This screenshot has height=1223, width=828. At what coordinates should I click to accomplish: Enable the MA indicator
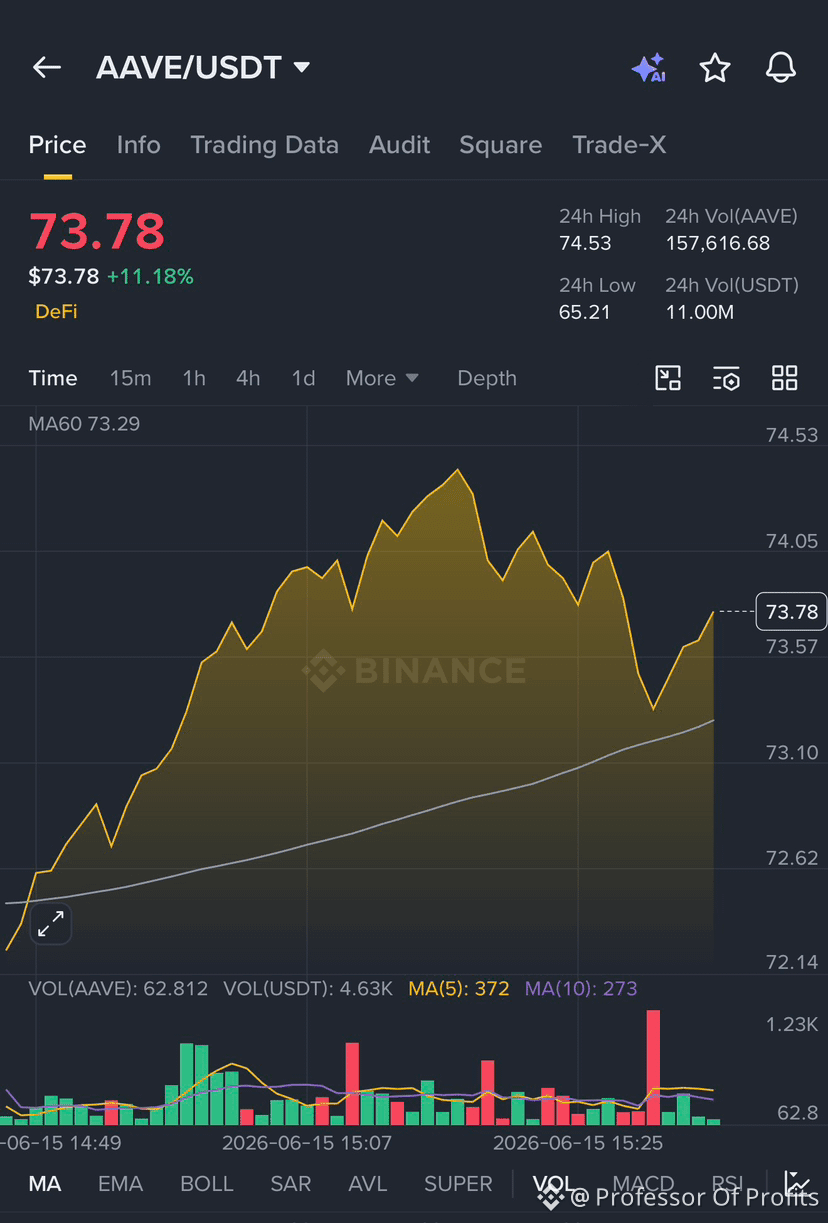pos(44,1184)
